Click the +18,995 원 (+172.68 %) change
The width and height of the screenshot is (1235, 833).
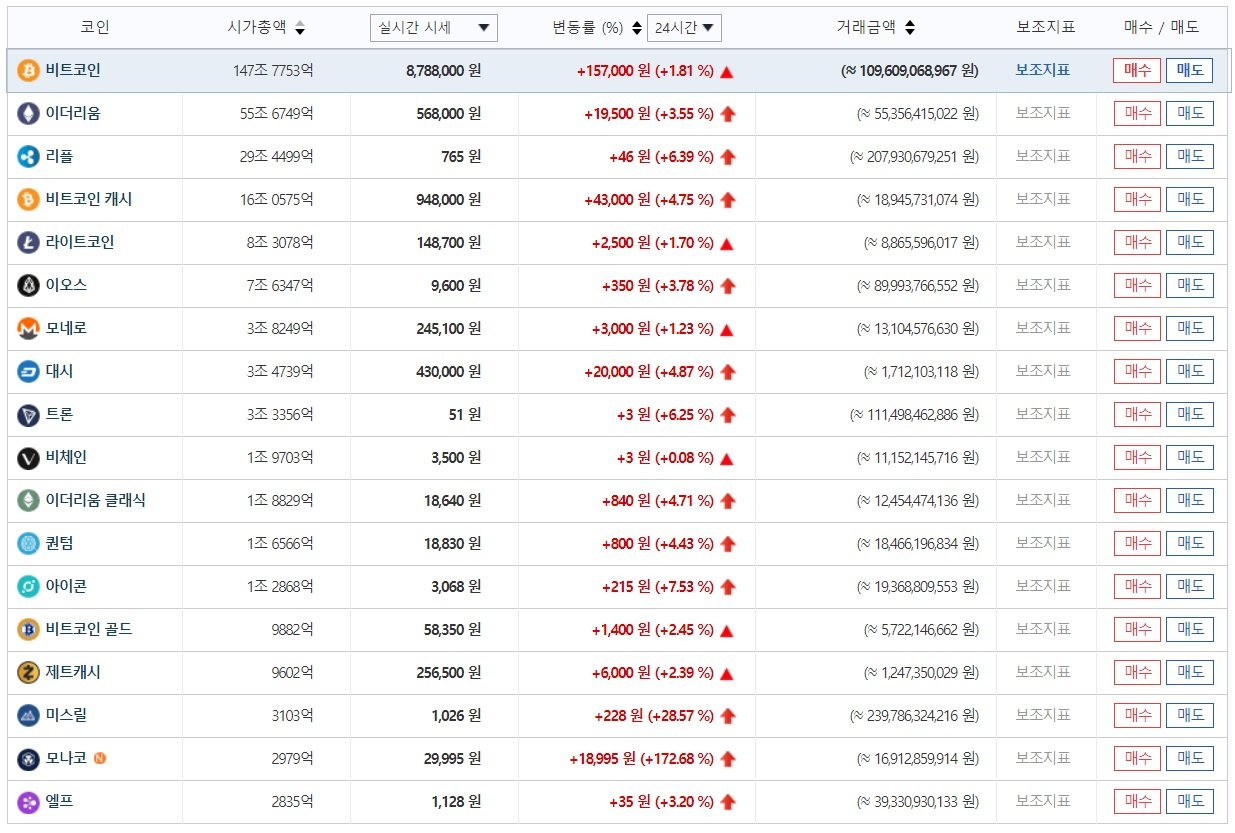click(641, 759)
